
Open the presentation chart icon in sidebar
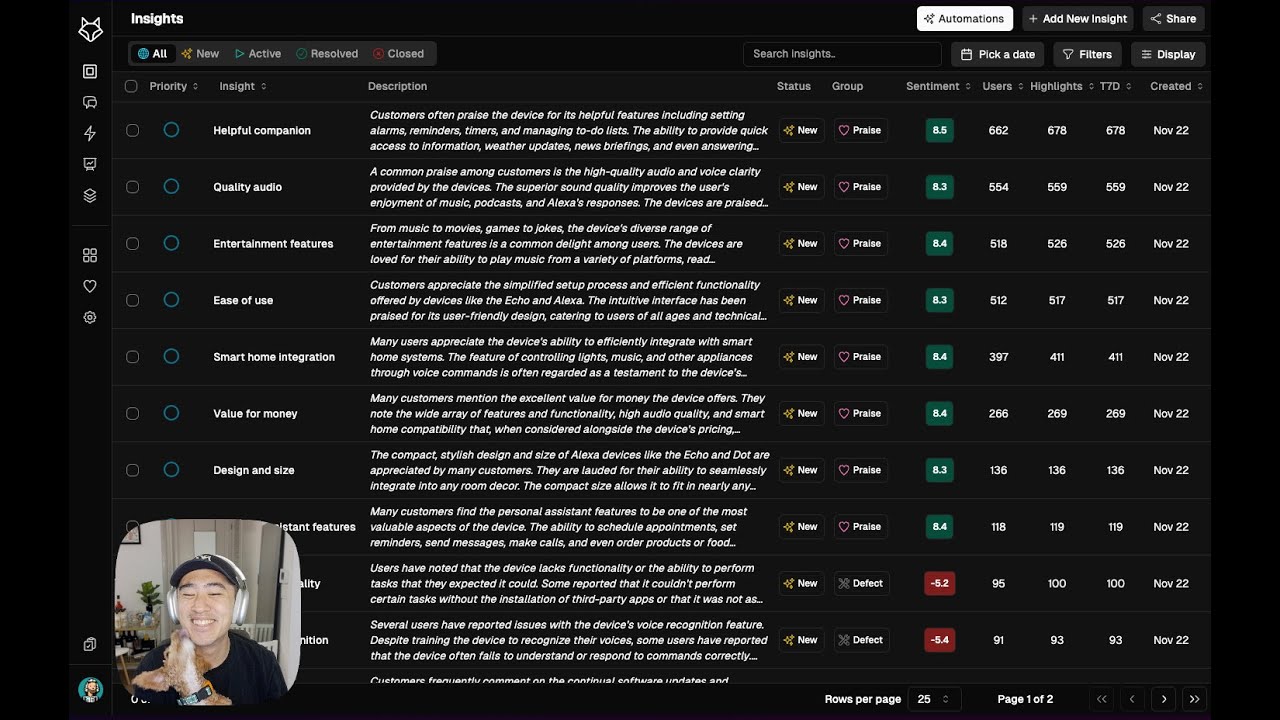[90, 164]
